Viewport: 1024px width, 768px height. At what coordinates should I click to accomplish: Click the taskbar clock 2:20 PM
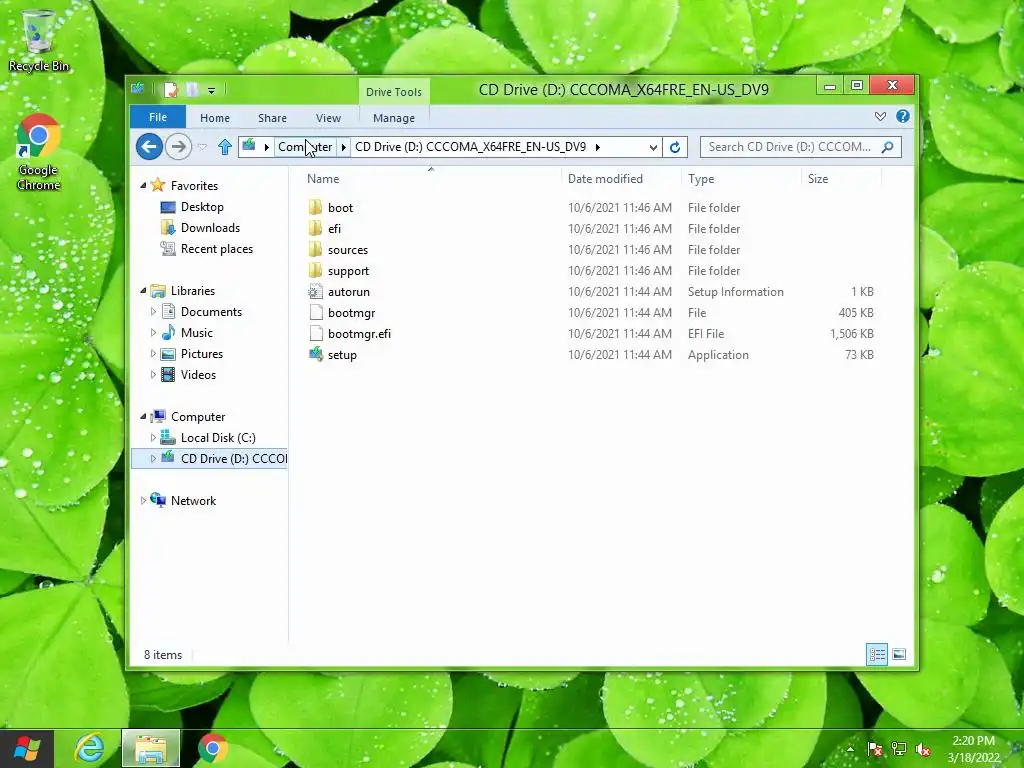[x=973, y=741]
